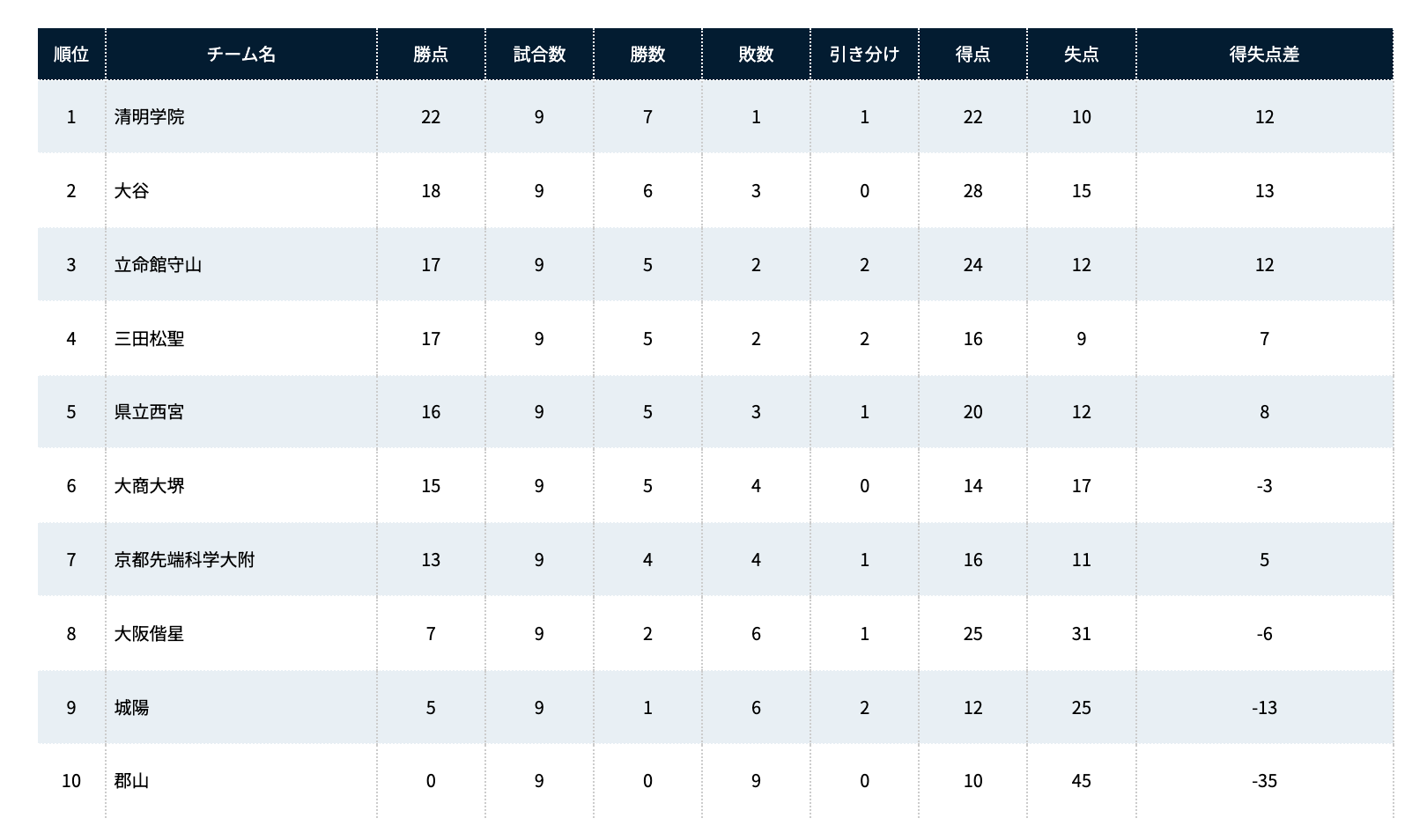Select the 試合数 column header
This screenshot has width=1427, height=840.
coord(539,55)
